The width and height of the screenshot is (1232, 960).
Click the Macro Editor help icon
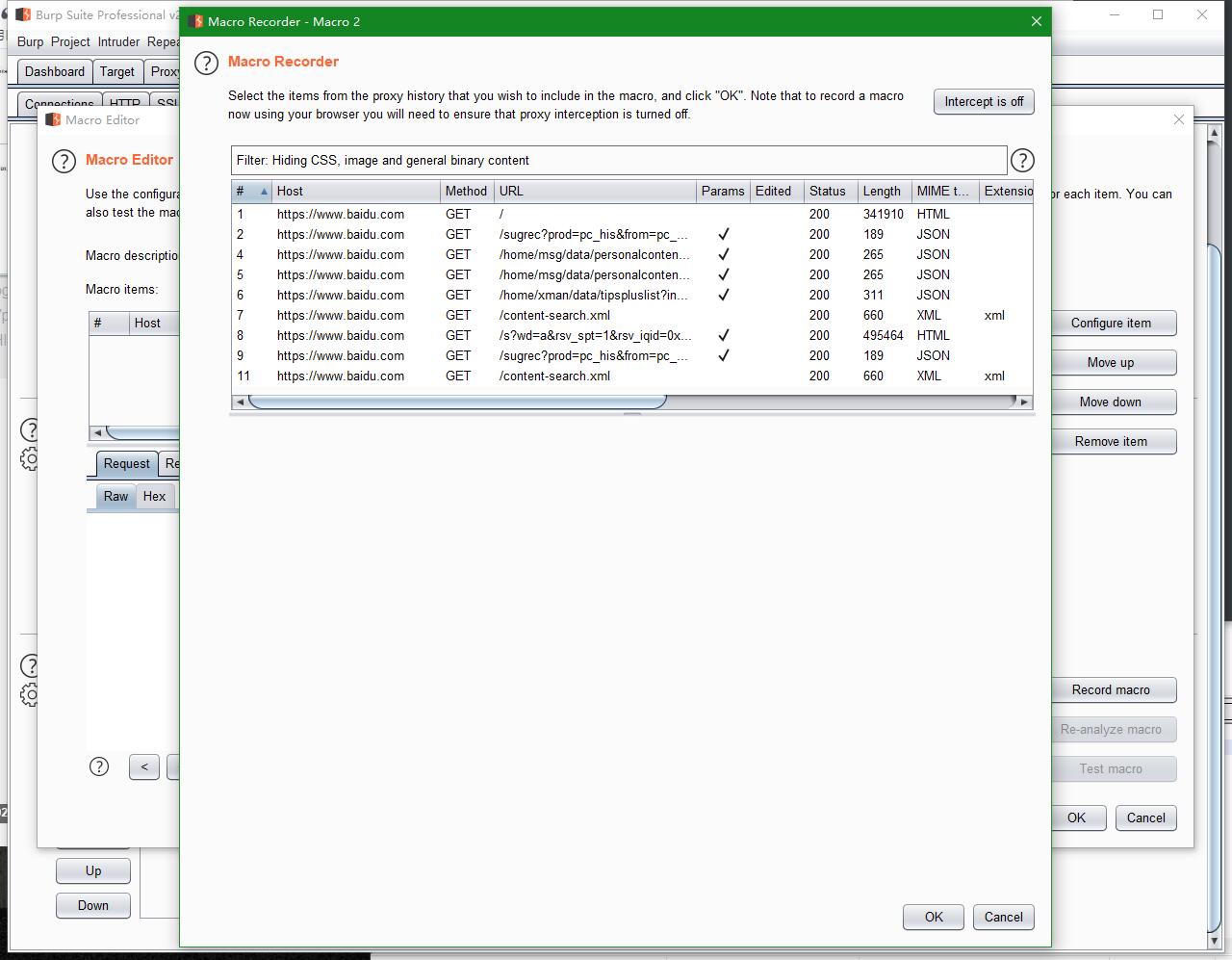(64, 162)
